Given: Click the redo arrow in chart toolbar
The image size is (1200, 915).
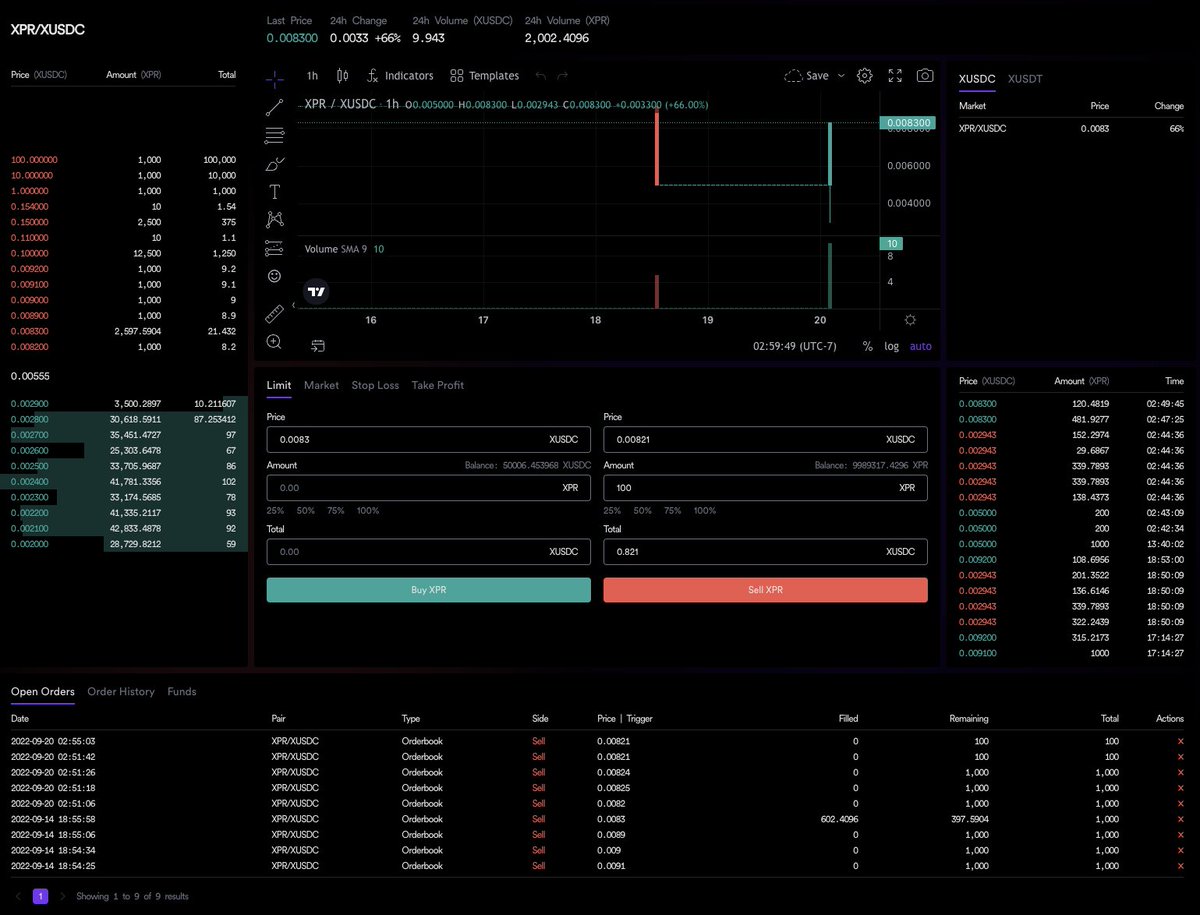Looking at the screenshot, I should pos(563,76).
